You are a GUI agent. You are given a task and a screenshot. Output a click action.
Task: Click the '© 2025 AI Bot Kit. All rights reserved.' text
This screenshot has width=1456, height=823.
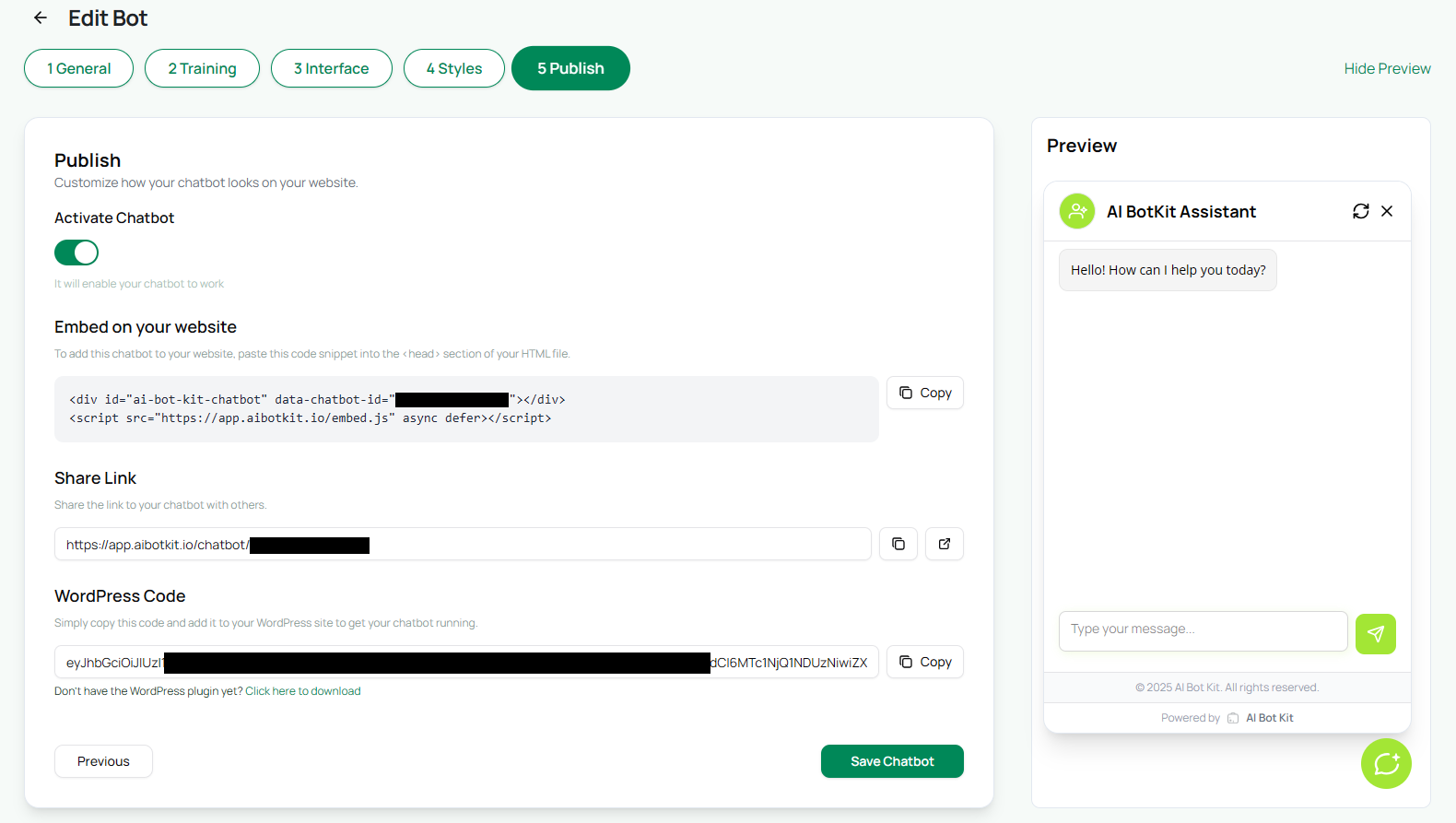(1227, 688)
